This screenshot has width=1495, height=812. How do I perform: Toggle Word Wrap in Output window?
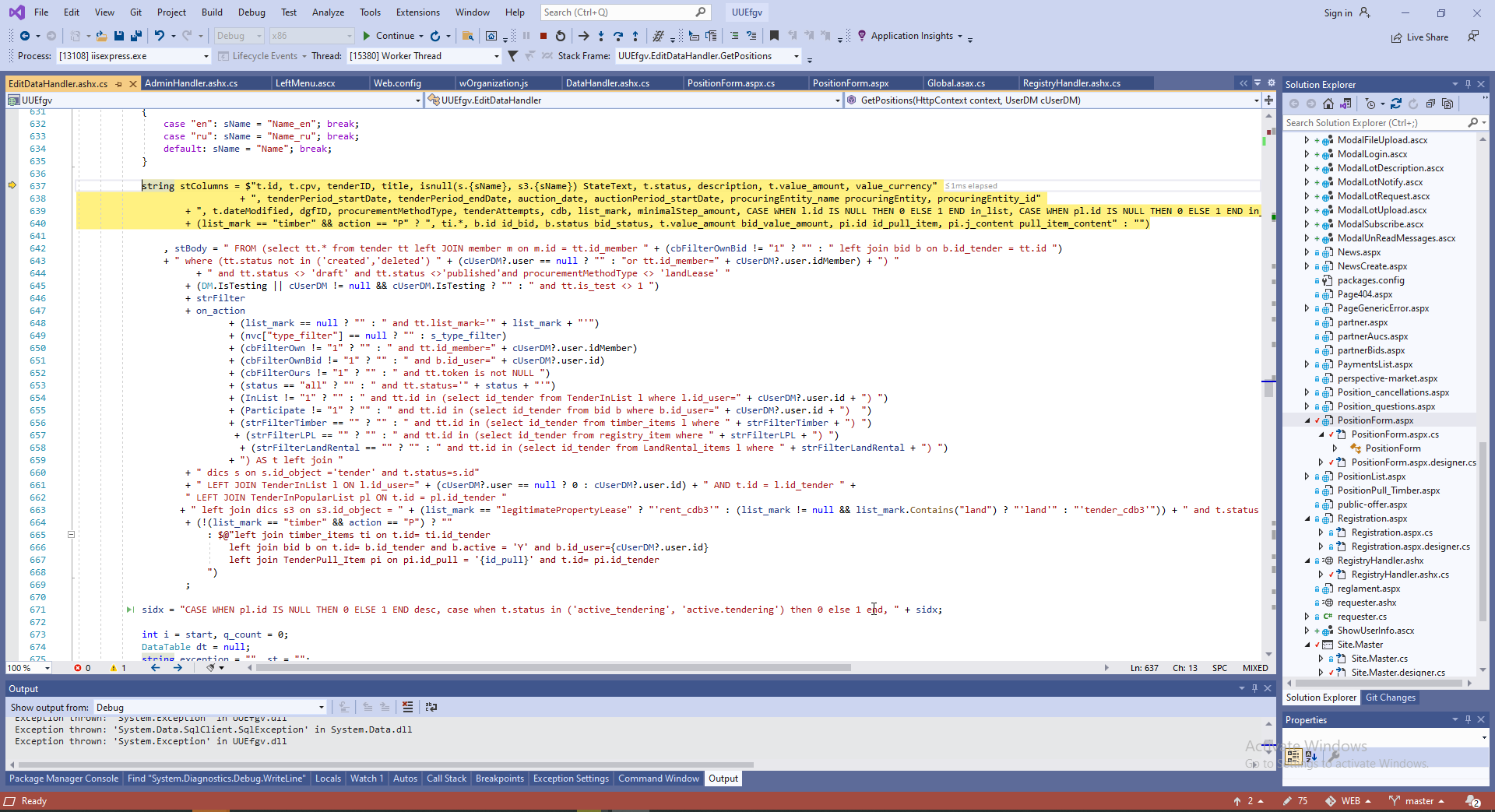click(x=431, y=707)
